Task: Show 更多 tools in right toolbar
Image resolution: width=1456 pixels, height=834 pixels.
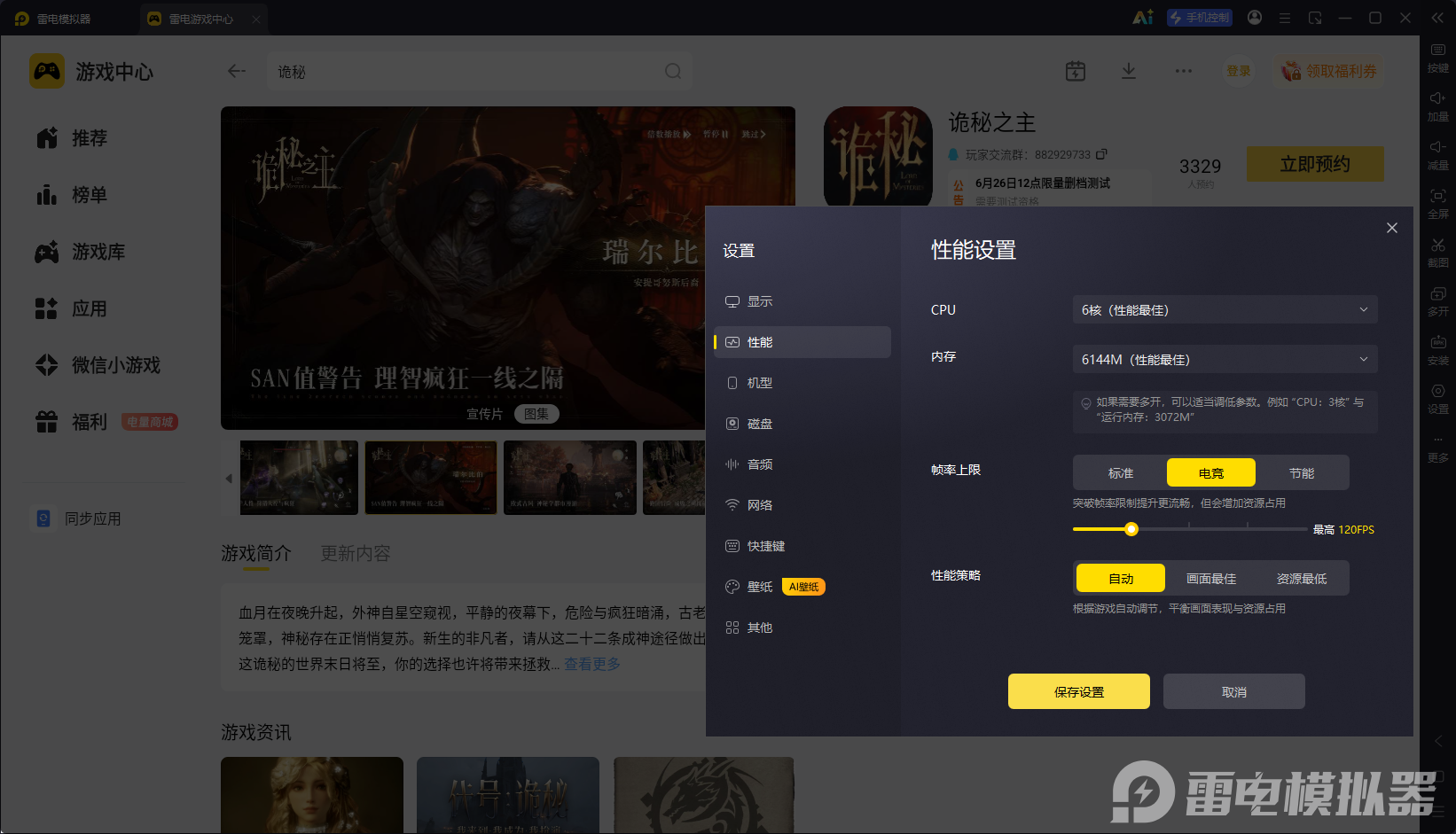Action: pos(1437,448)
